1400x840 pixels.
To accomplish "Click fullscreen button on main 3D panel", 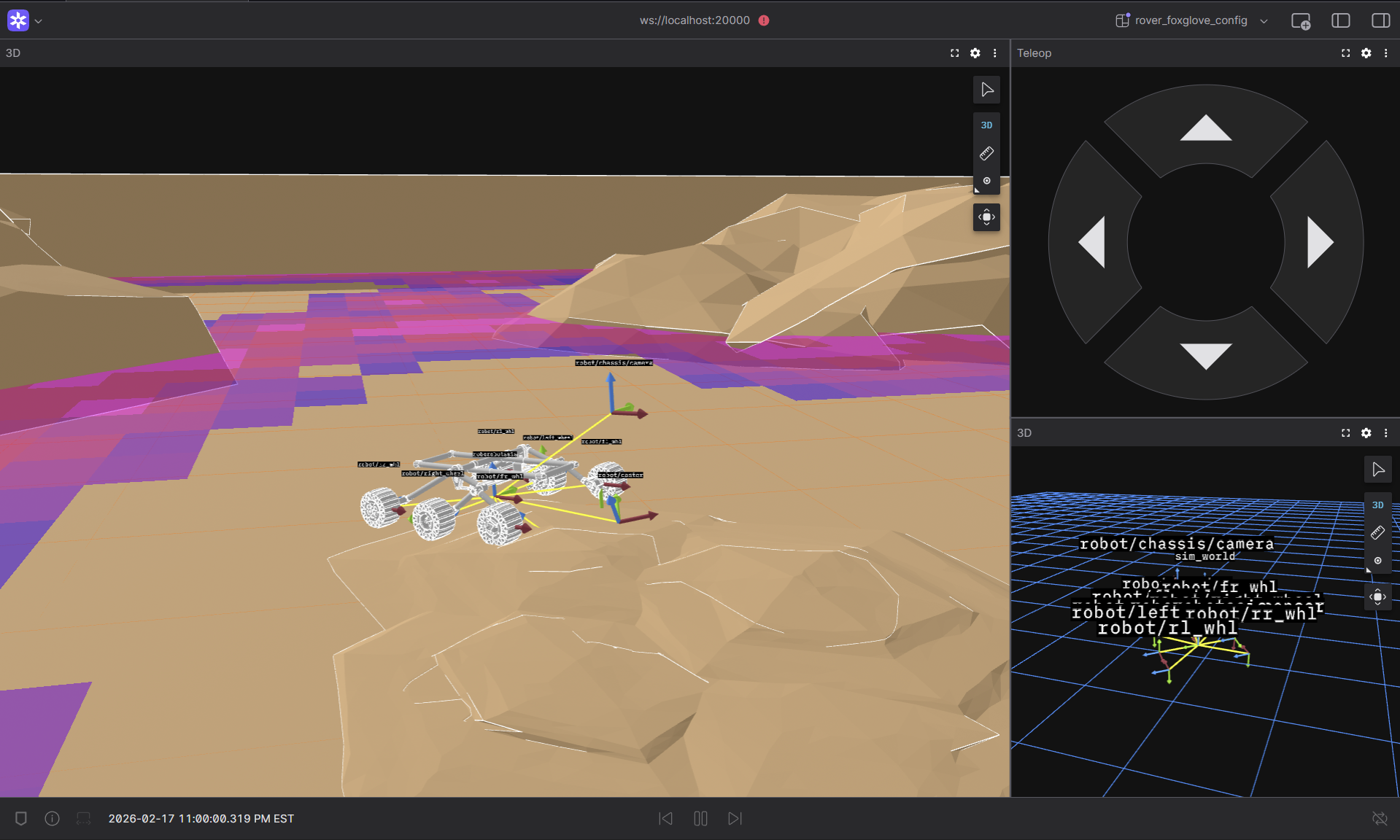I will [x=955, y=52].
